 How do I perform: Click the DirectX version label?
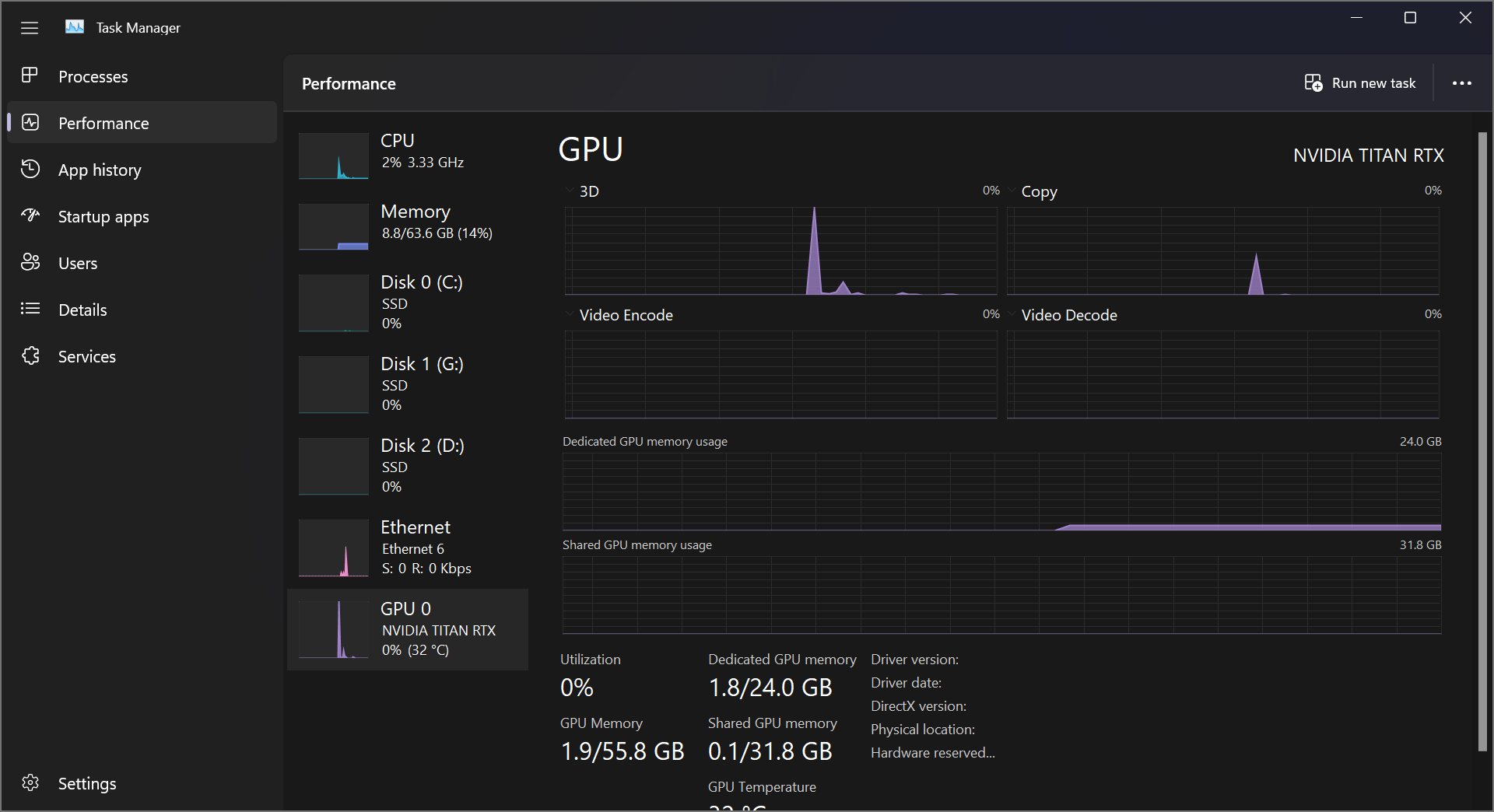(918, 706)
